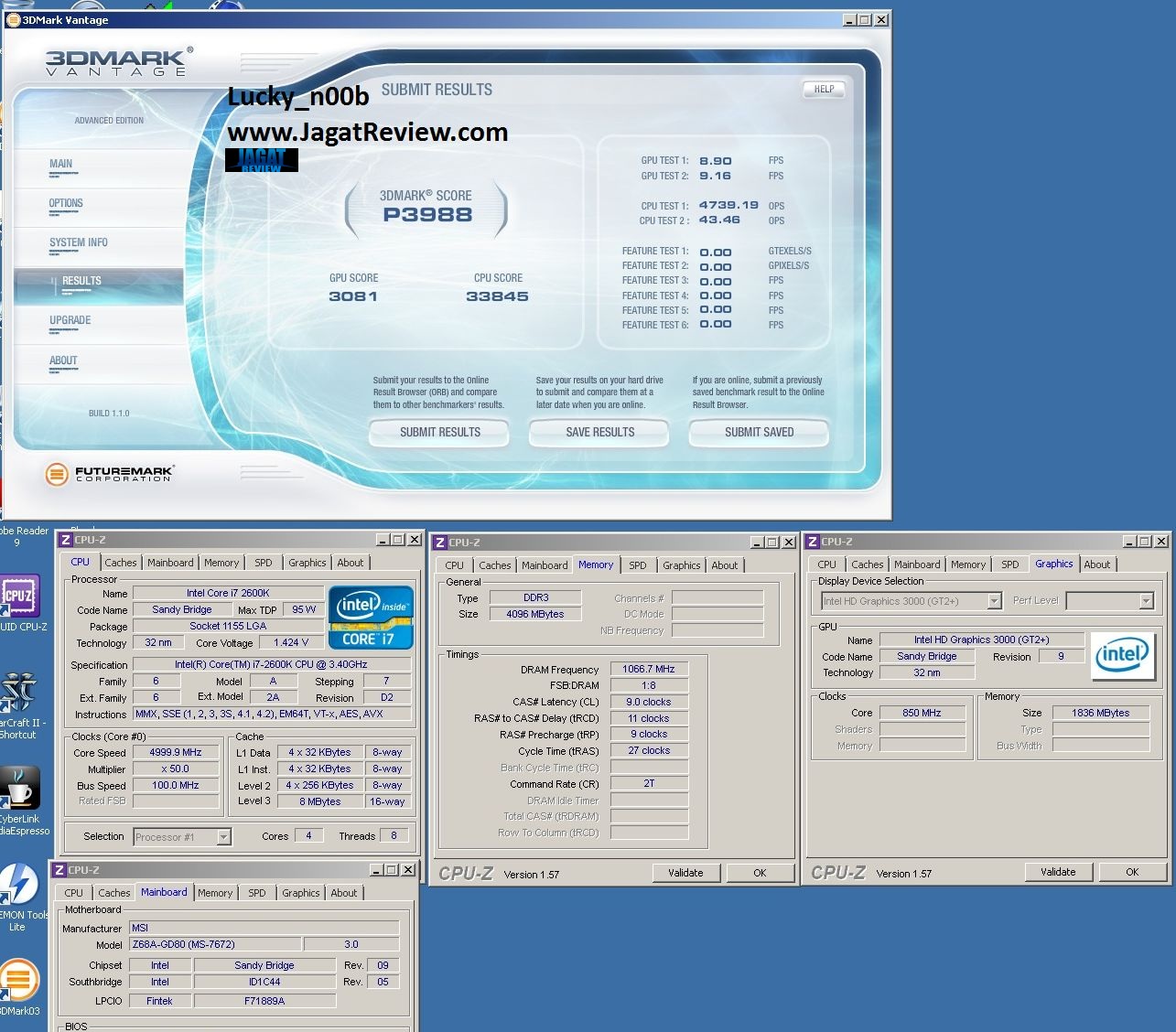Click the Submit Results button
This screenshot has width=1176, height=1032.
pyautogui.click(x=439, y=433)
